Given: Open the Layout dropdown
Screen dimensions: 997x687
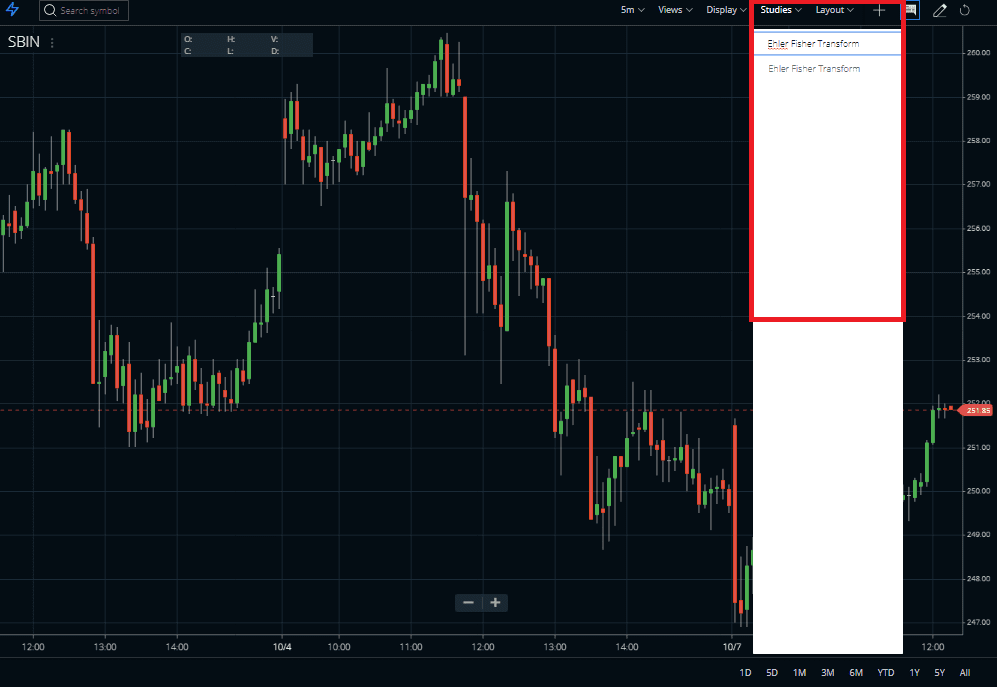Looking at the screenshot, I should tap(834, 10).
